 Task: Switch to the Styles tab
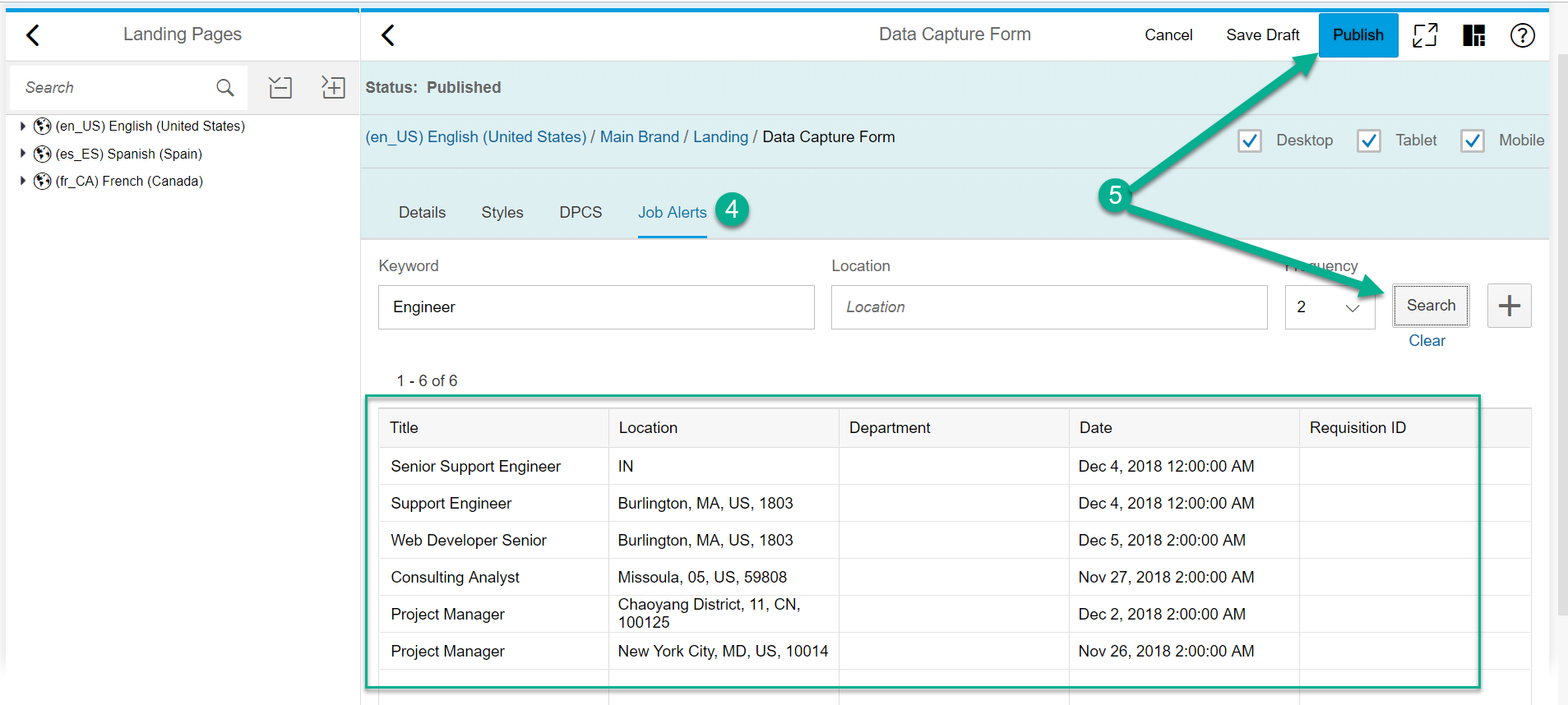(x=502, y=212)
